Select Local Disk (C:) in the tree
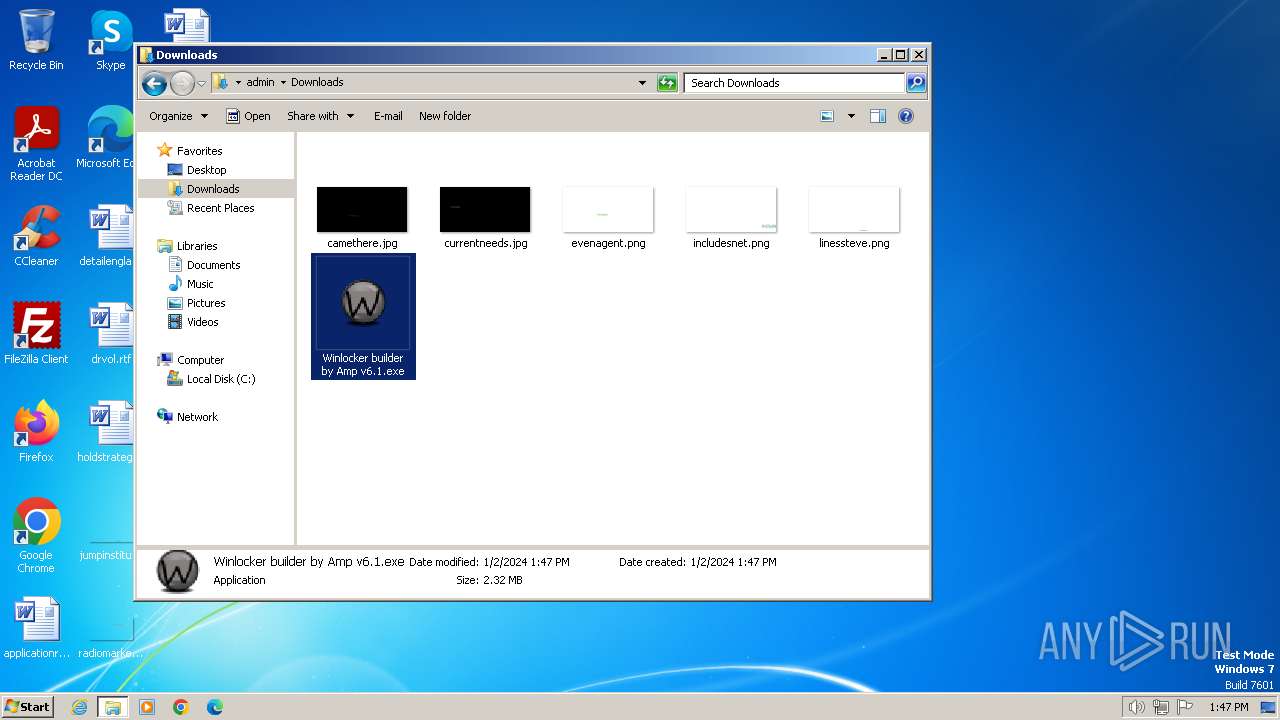The height and width of the screenshot is (720, 1280). pos(211,379)
